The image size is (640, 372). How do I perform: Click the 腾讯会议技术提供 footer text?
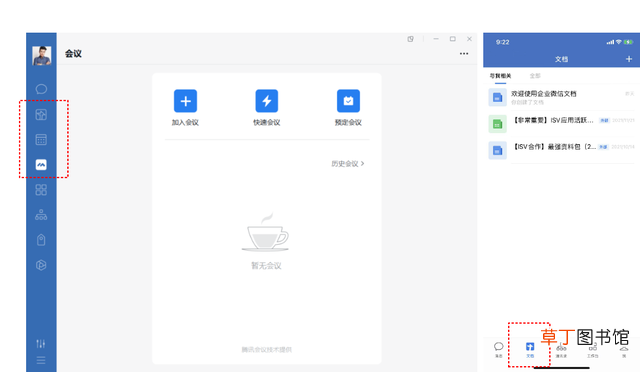point(267,350)
